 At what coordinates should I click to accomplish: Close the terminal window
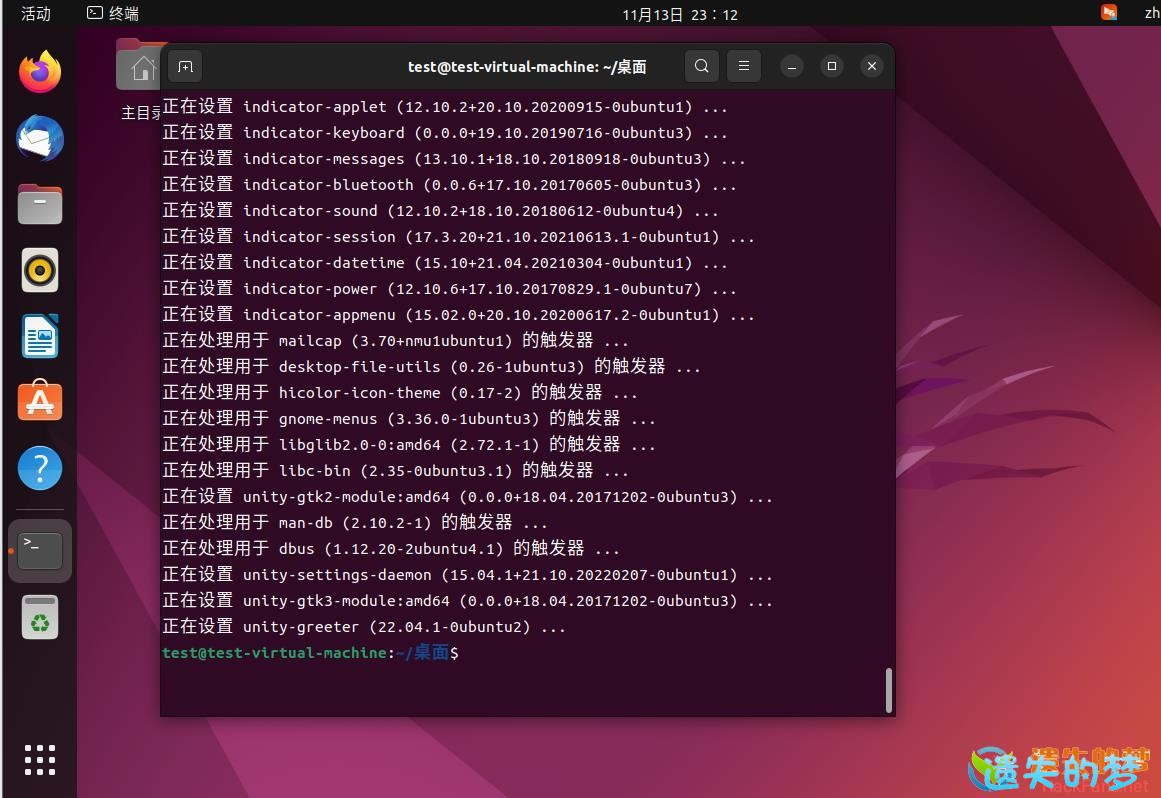[871, 67]
